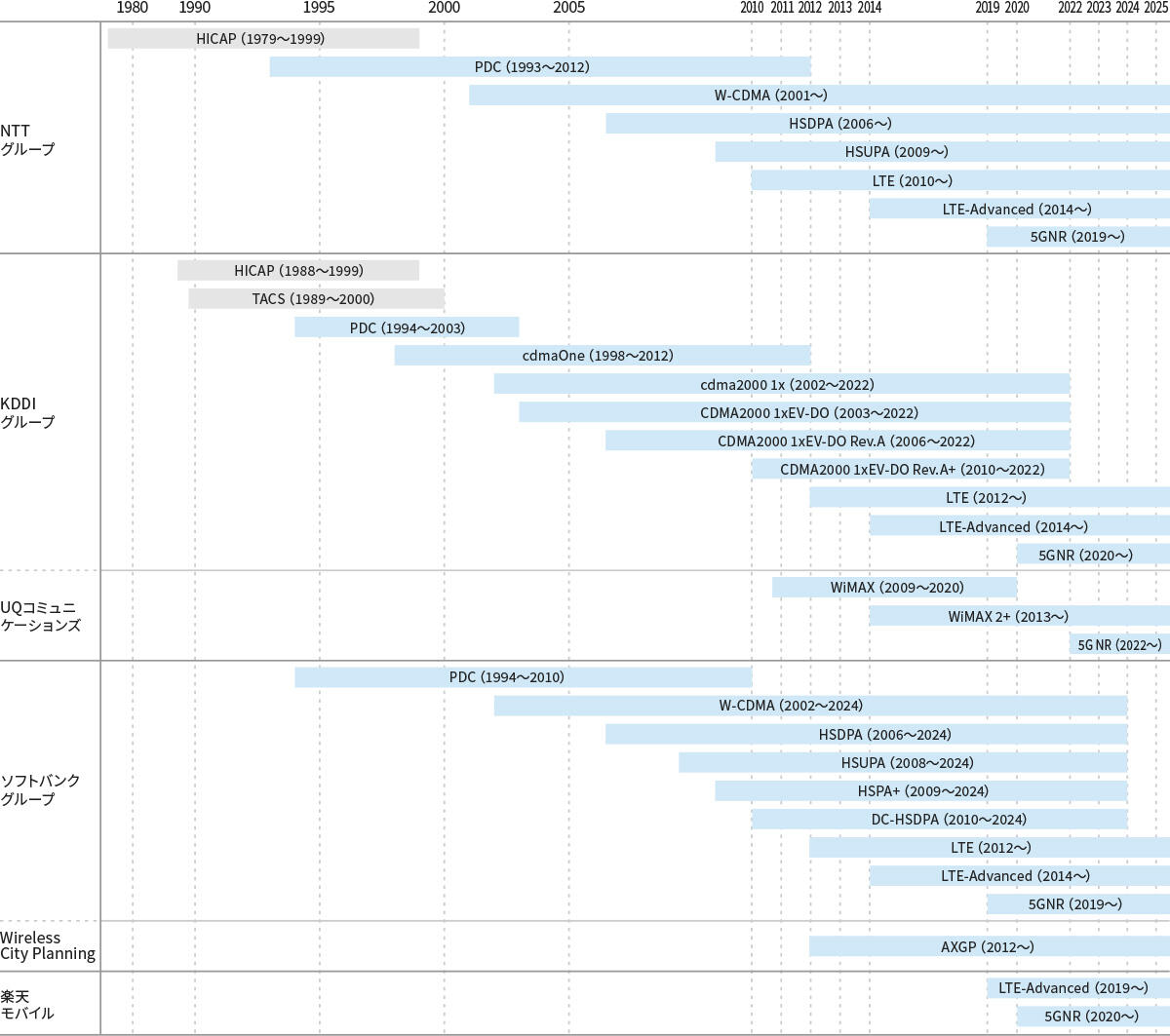The width and height of the screenshot is (1170, 1036).
Task: Click Rakuten's LTE-Advanced (2019～) bar
Action: [x=1077, y=988]
